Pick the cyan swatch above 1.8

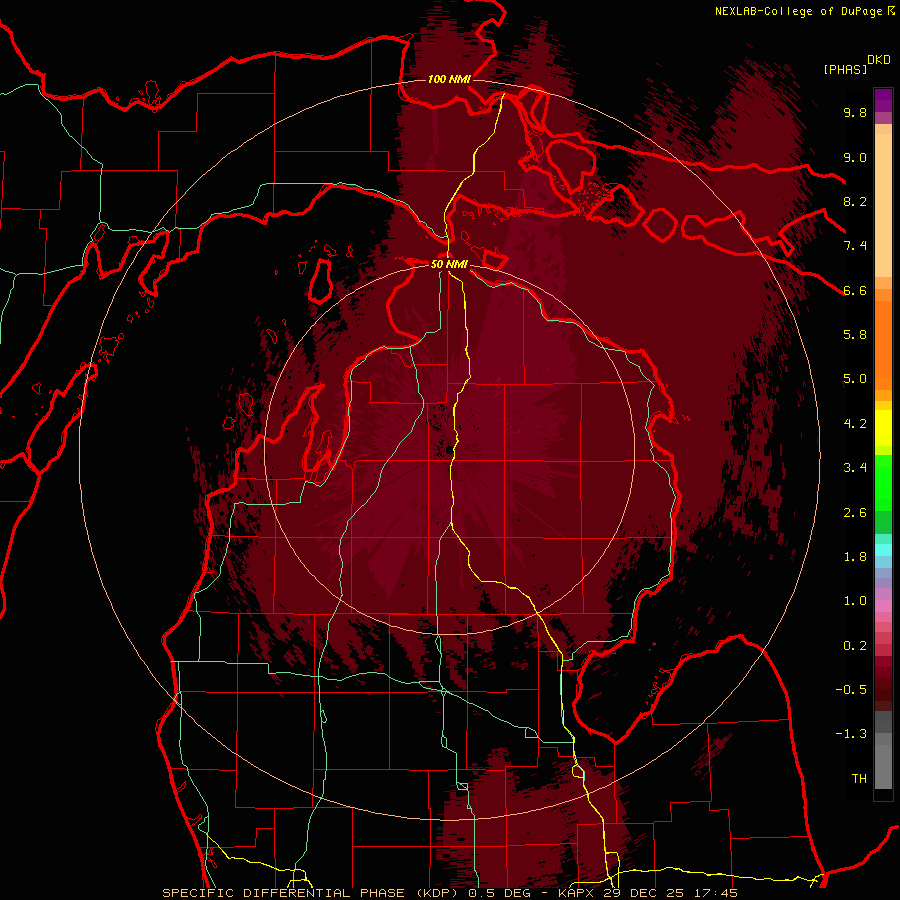(883, 550)
